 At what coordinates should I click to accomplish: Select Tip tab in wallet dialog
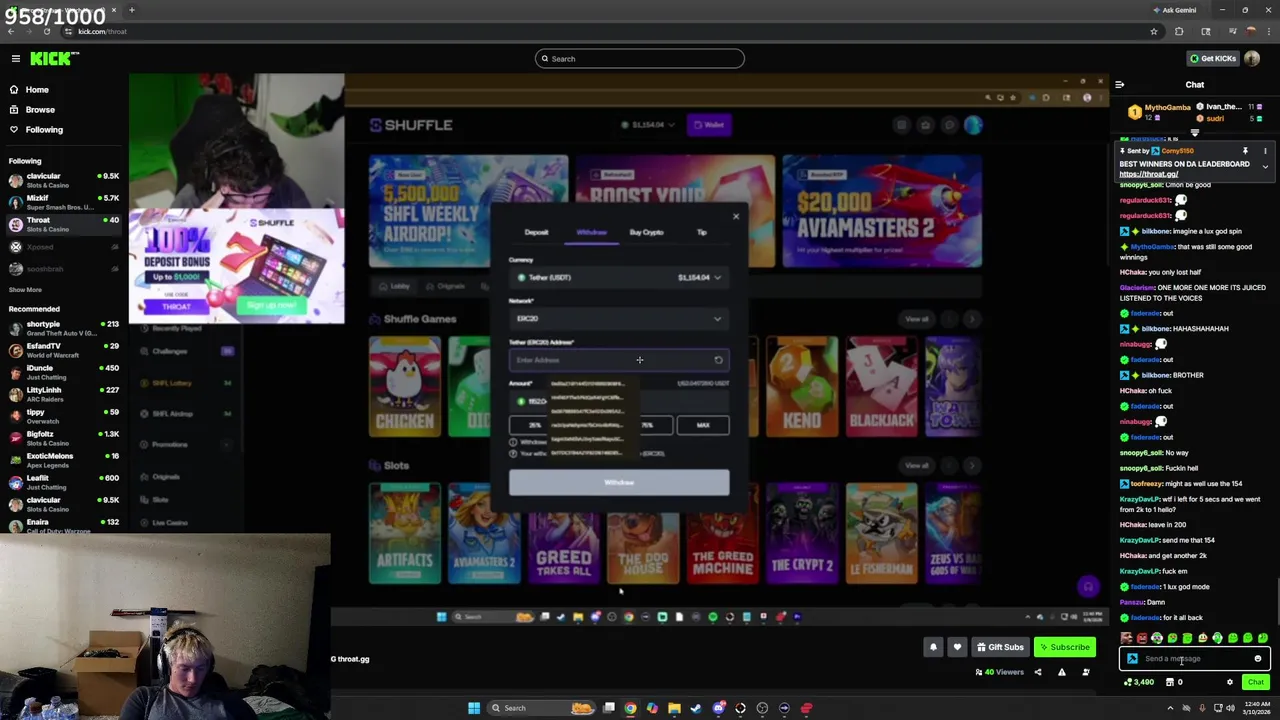coord(702,232)
